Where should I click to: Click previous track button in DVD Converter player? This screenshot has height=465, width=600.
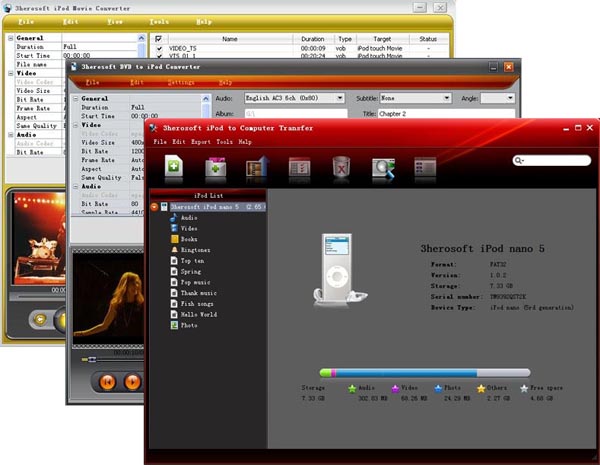tap(108, 382)
